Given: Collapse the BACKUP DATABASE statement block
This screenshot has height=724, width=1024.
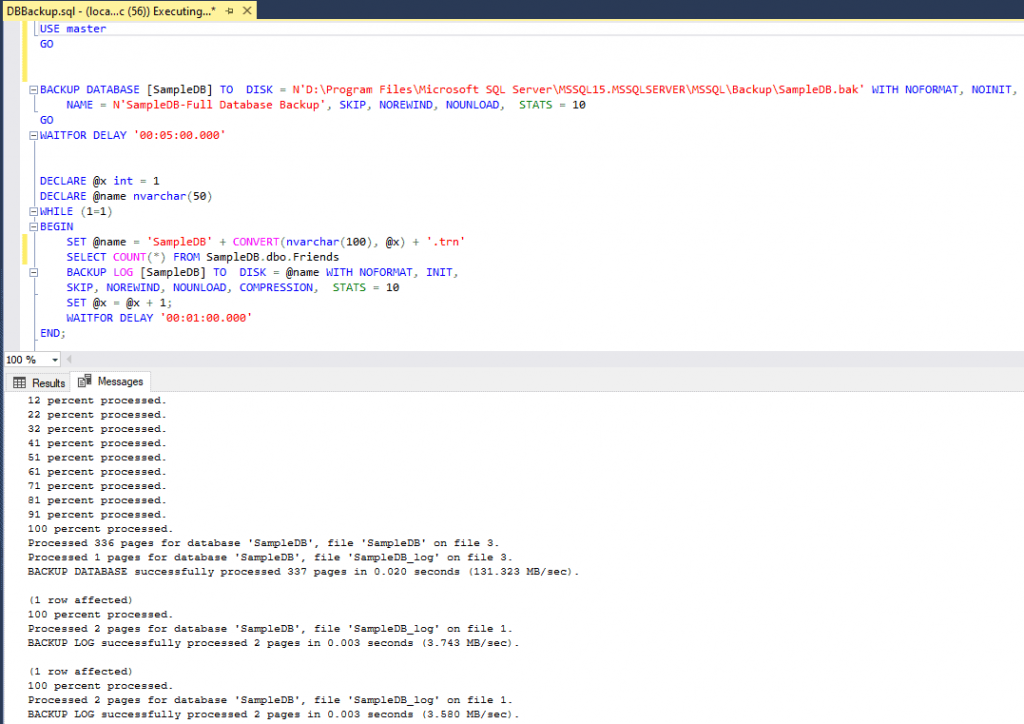Looking at the screenshot, I should point(34,90).
